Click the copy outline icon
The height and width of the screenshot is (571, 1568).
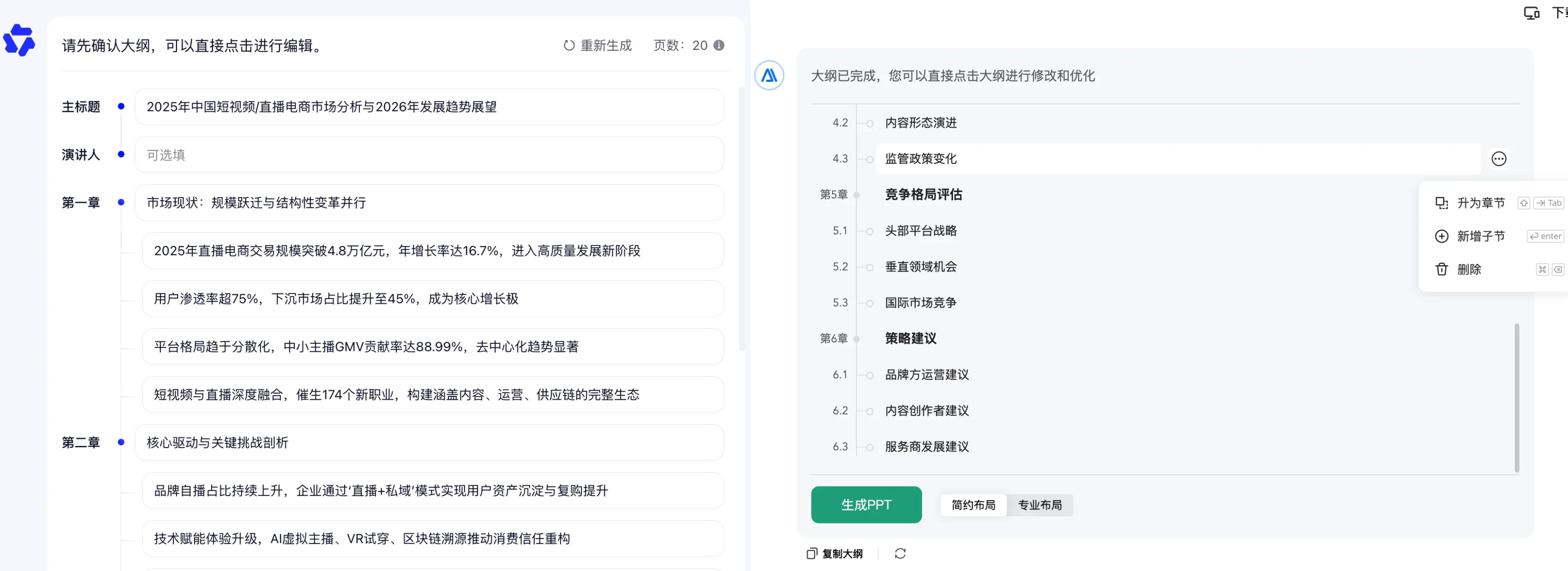pyautogui.click(x=812, y=553)
